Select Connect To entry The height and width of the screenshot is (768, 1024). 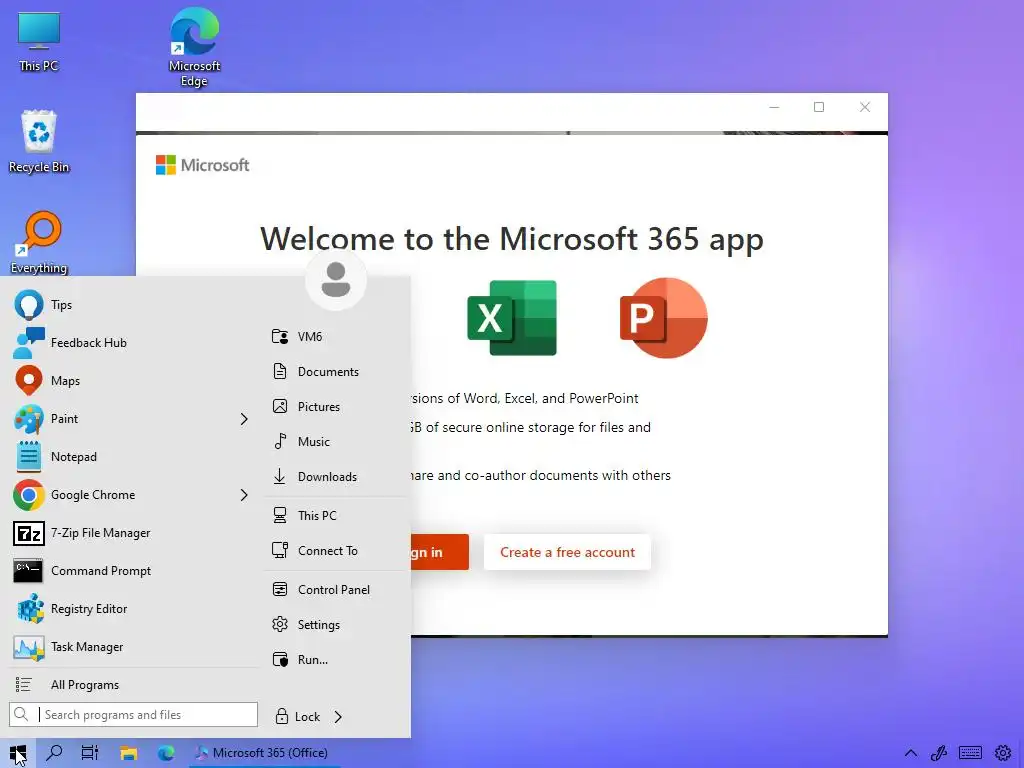[x=336, y=551]
